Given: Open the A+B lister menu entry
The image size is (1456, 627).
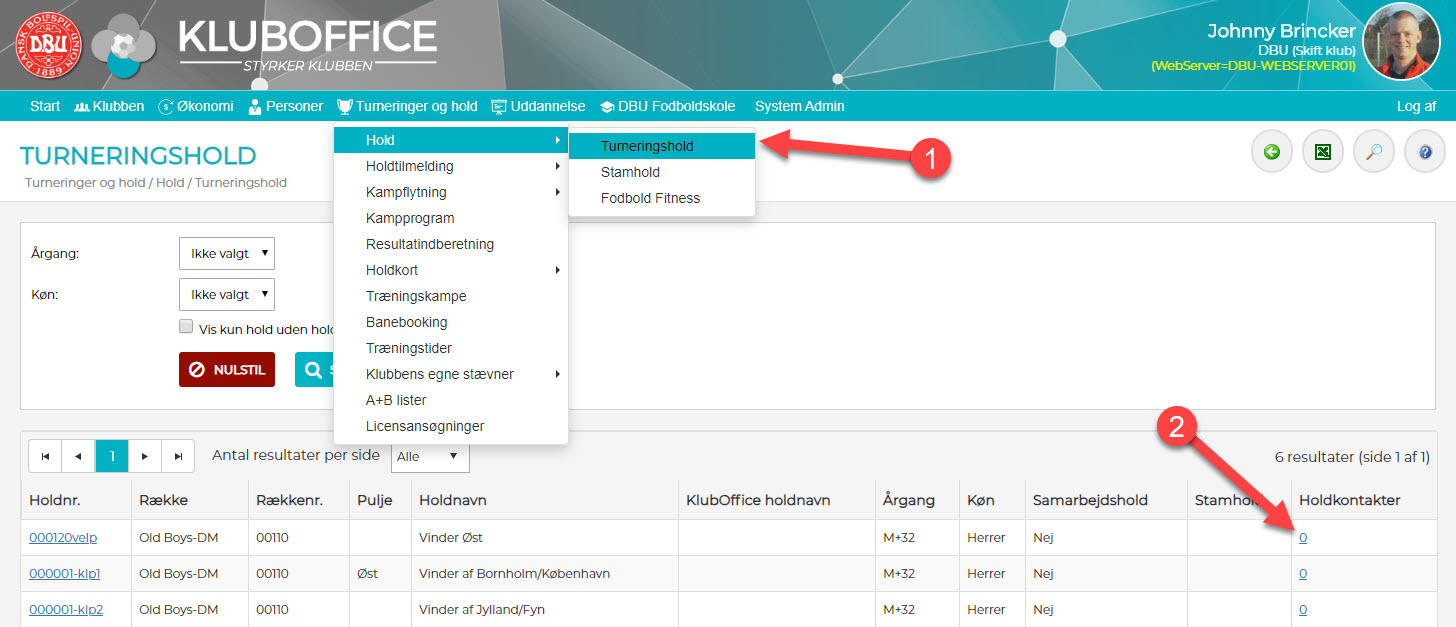Looking at the screenshot, I should (451, 400).
